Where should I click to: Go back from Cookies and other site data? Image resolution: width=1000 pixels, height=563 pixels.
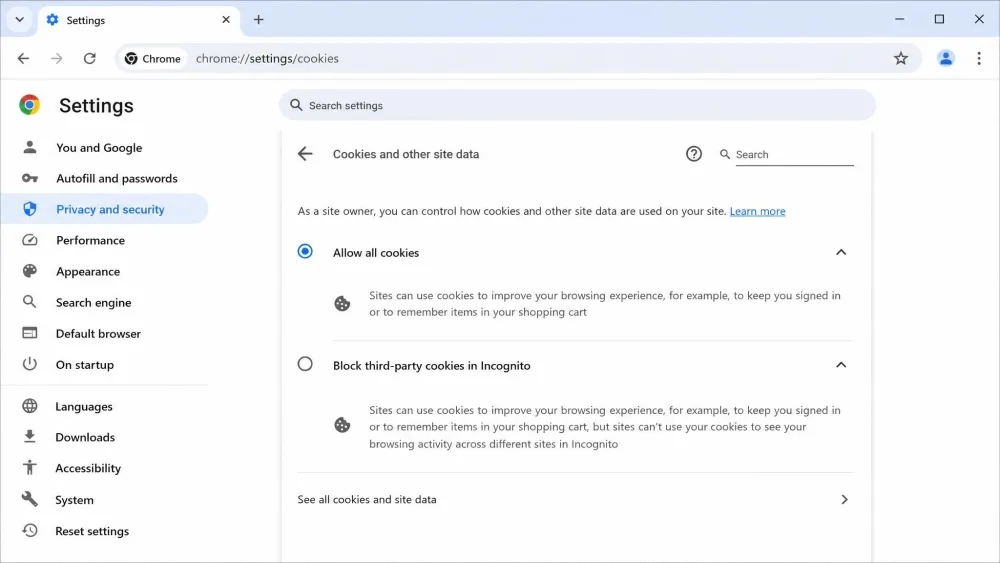coord(305,154)
